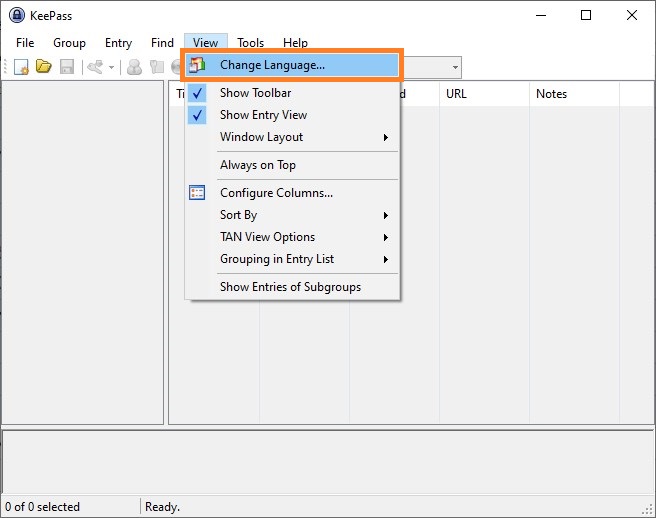Click the New database toolbar icon
The height and width of the screenshot is (518, 656).
point(21,67)
